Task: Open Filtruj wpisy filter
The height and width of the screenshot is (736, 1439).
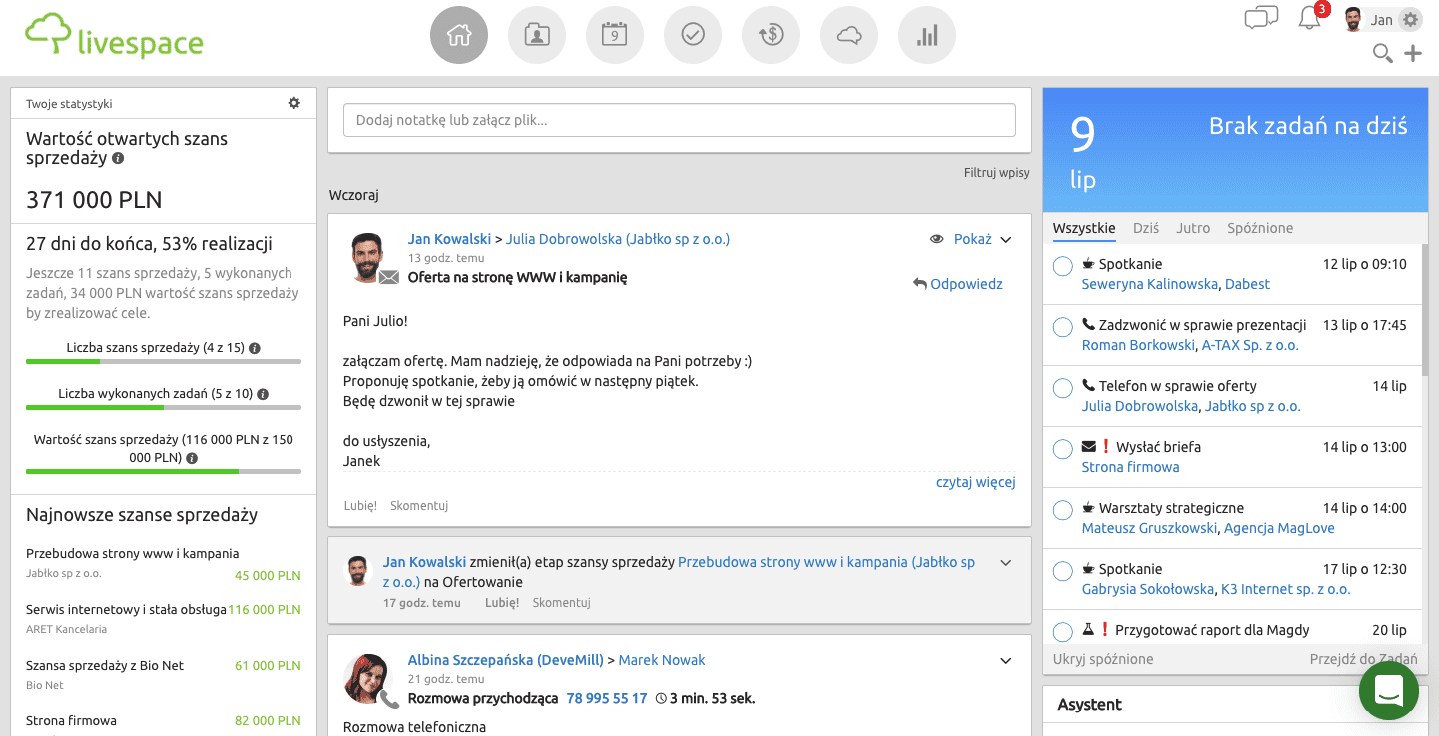Action: click(x=997, y=173)
